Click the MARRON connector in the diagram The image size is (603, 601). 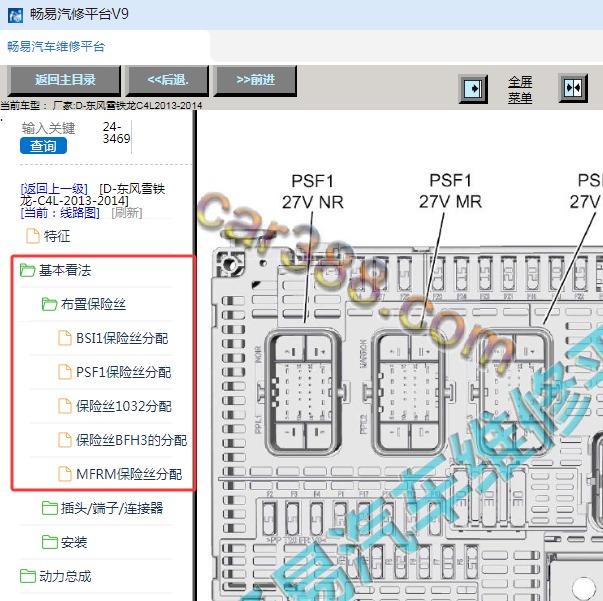coord(410,392)
